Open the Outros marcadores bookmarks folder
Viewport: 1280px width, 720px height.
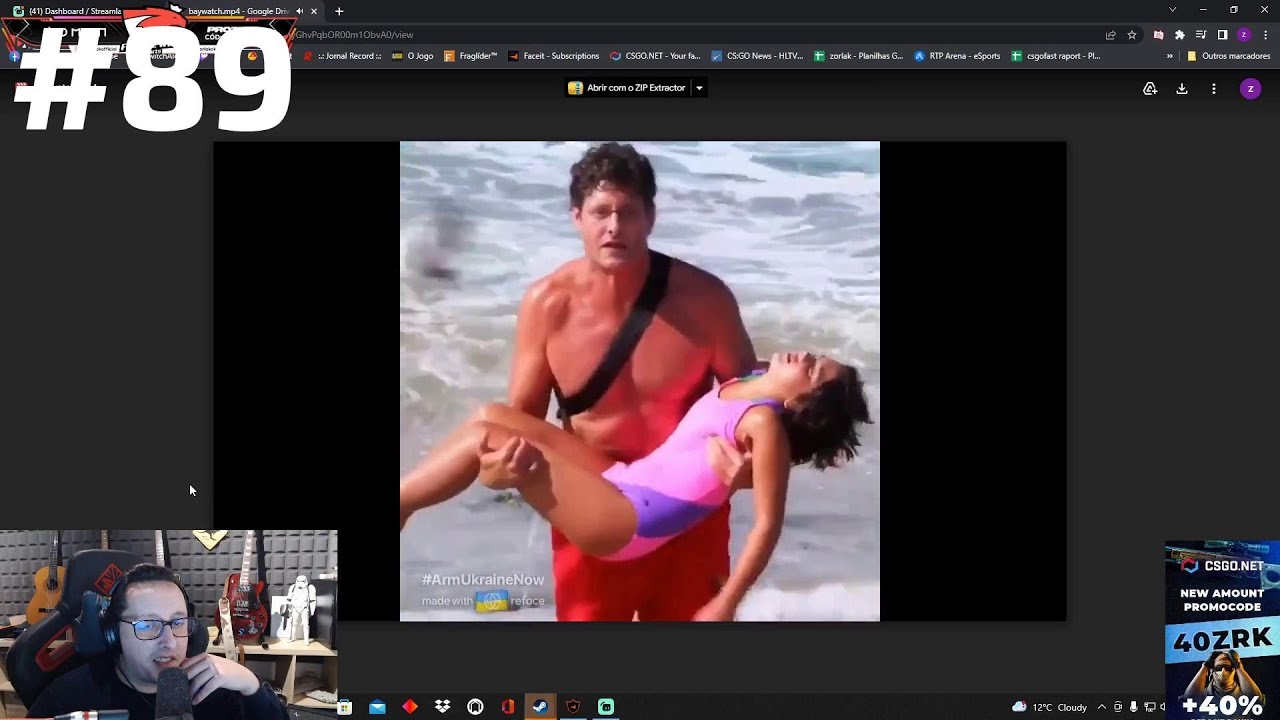1228,56
